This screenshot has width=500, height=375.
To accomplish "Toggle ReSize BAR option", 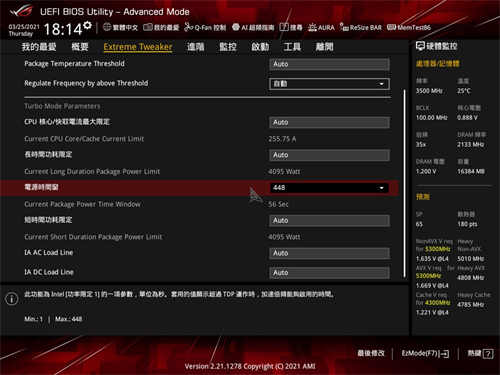I will [x=361, y=27].
